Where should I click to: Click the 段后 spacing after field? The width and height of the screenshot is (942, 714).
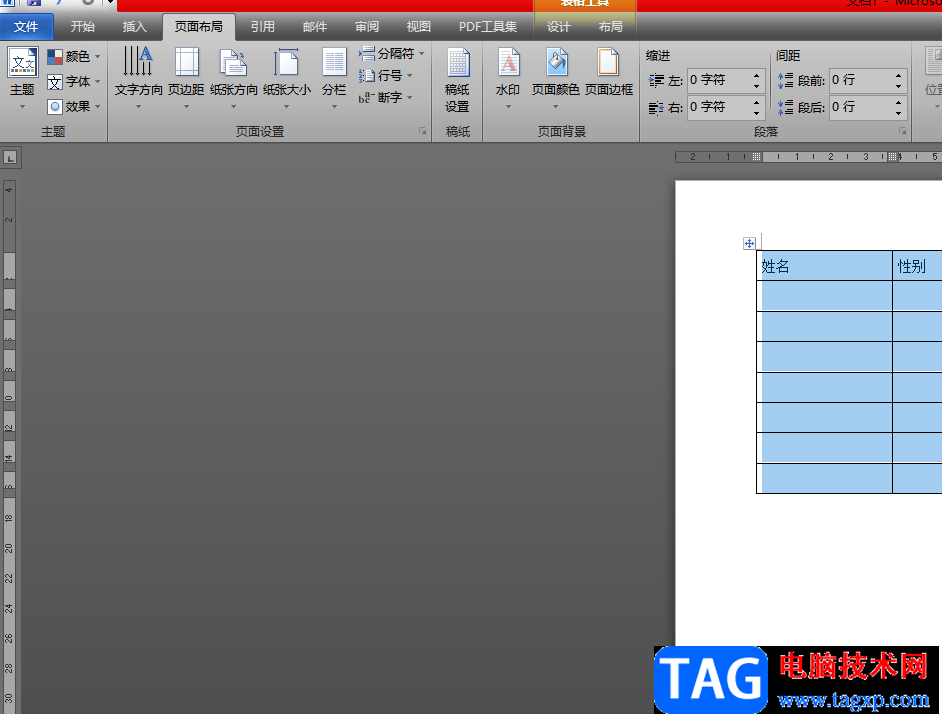(861, 107)
